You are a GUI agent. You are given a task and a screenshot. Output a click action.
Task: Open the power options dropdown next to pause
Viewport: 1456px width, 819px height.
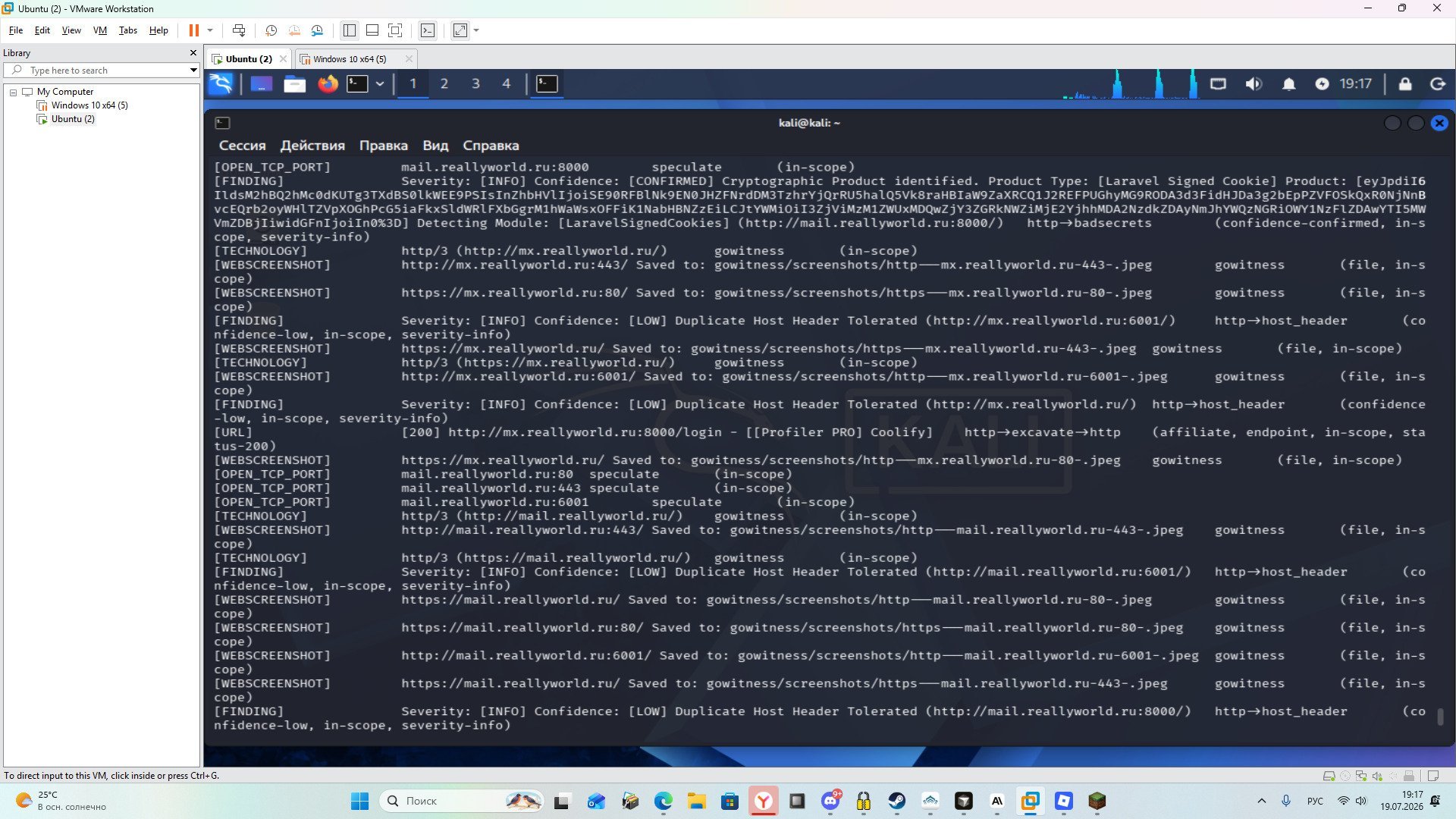pyautogui.click(x=210, y=30)
